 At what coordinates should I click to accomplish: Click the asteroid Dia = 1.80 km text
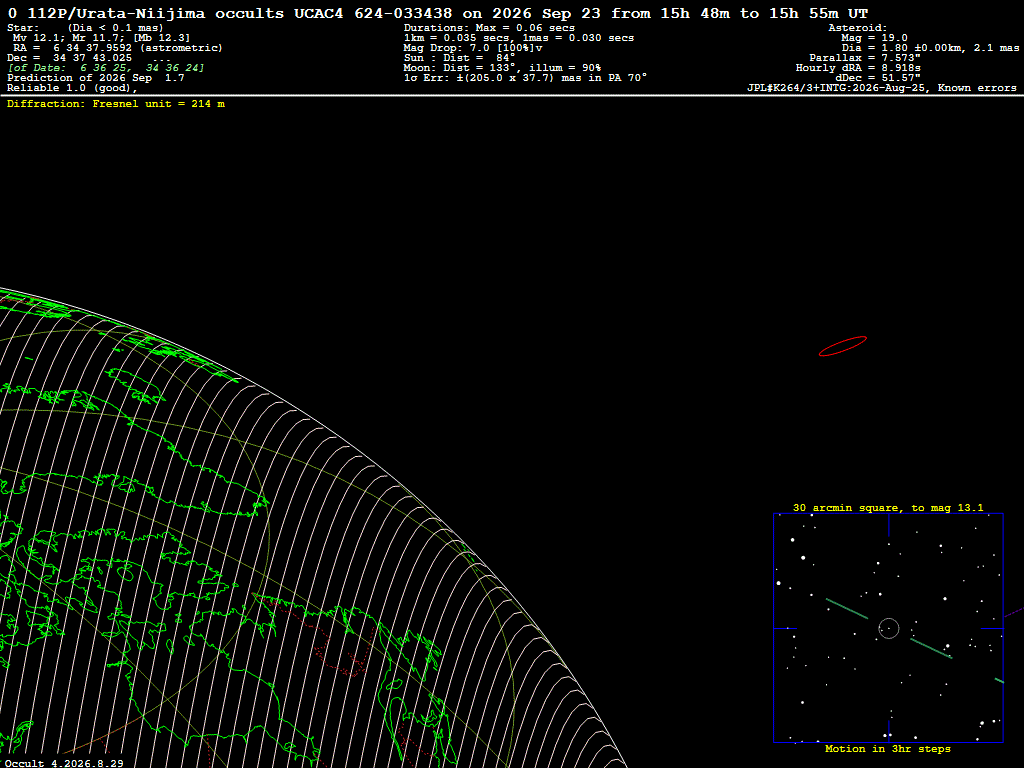point(930,48)
